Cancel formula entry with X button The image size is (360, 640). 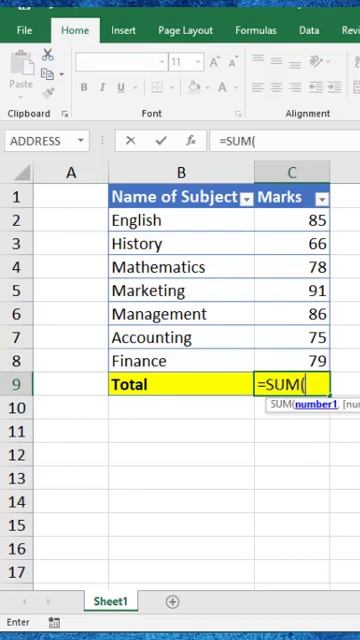(131, 141)
